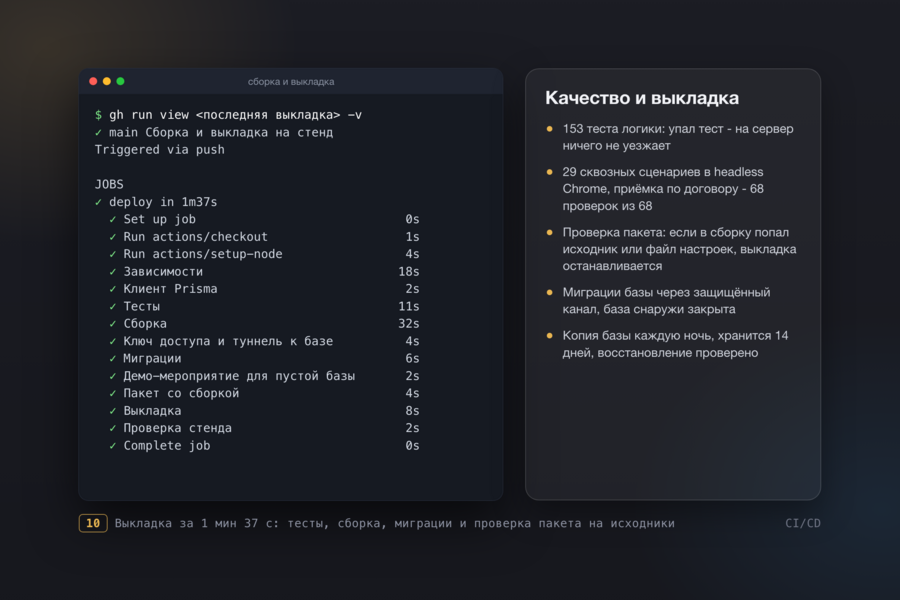This screenshot has height=600, width=900.
Task: Click the '32s' duration value
Action: [409, 324]
